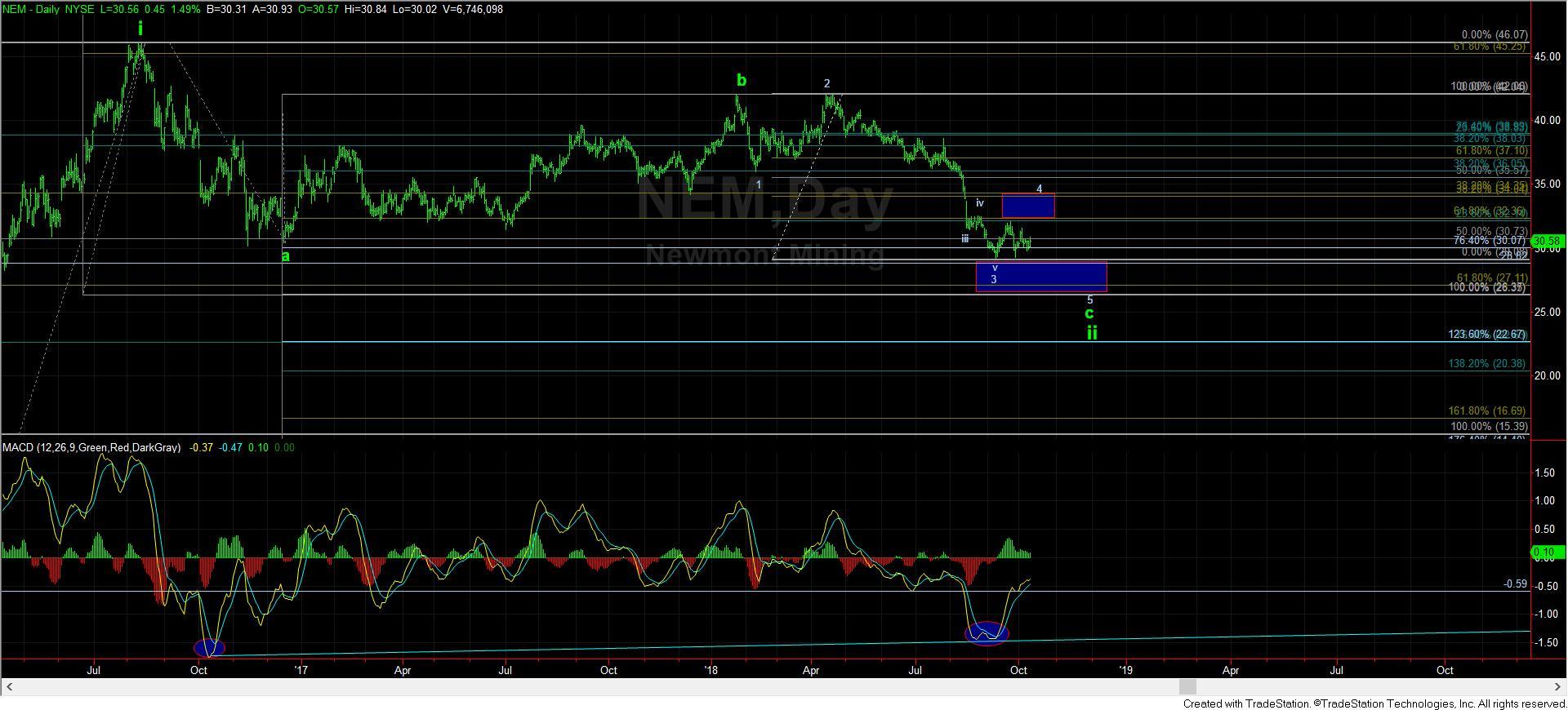
Task: Click the -0.59 MACD level label
Action: [x=1516, y=584]
